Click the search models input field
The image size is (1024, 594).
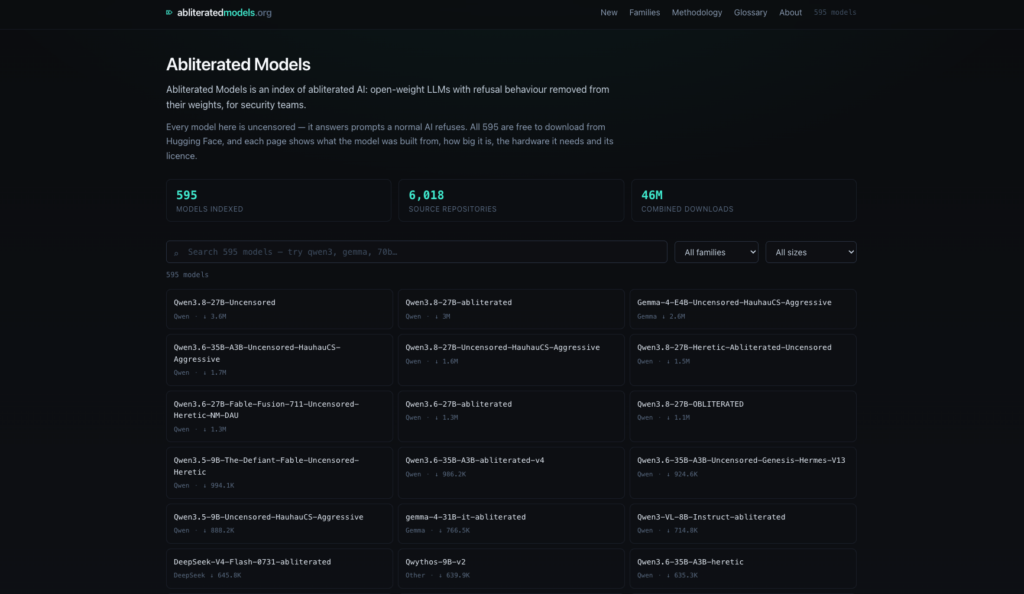click(x=417, y=252)
